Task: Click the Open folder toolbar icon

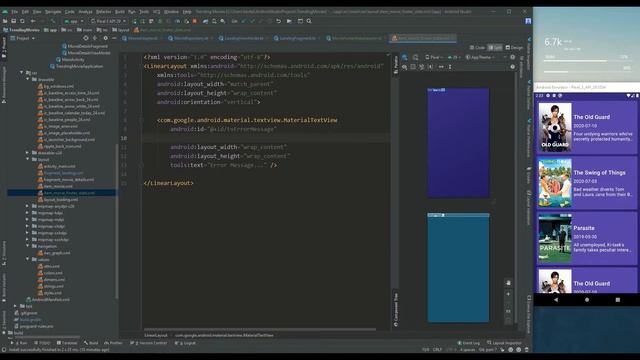Action: tap(5, 21)
